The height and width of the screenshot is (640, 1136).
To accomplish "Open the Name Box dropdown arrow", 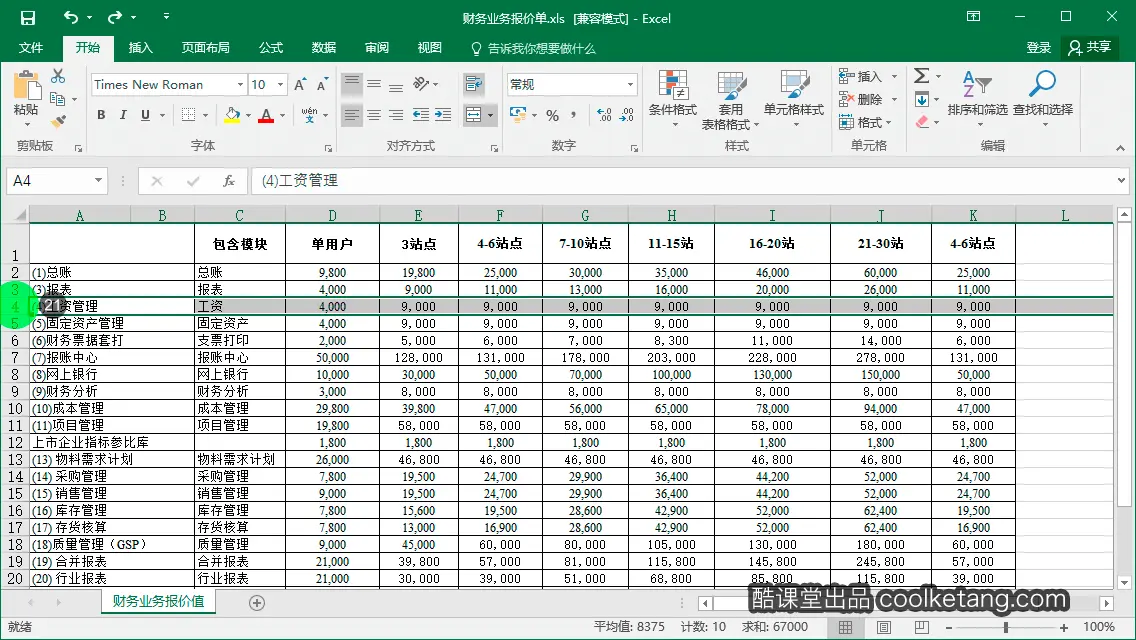I will [x=98, y=180].
